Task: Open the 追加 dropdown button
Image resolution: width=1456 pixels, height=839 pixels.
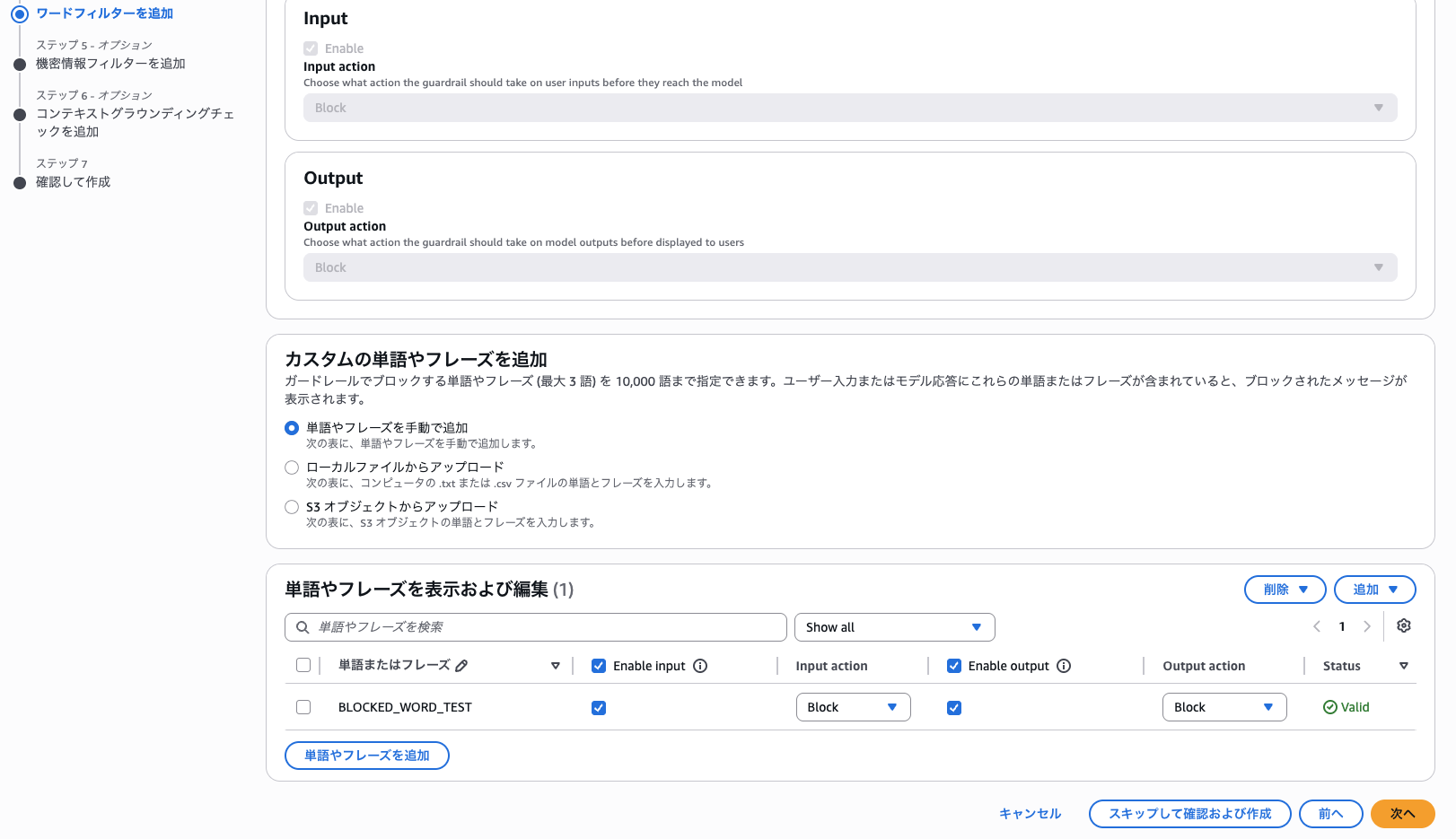Action: pyautogui.click(x=1375, y=590)
